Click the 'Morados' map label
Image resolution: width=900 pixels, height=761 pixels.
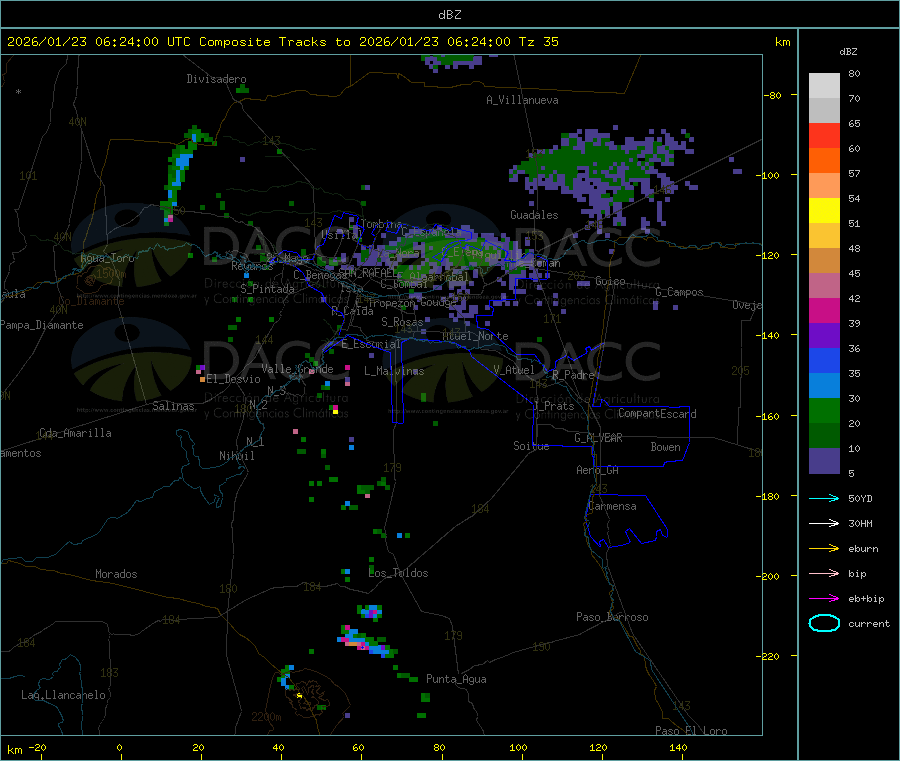116,574
